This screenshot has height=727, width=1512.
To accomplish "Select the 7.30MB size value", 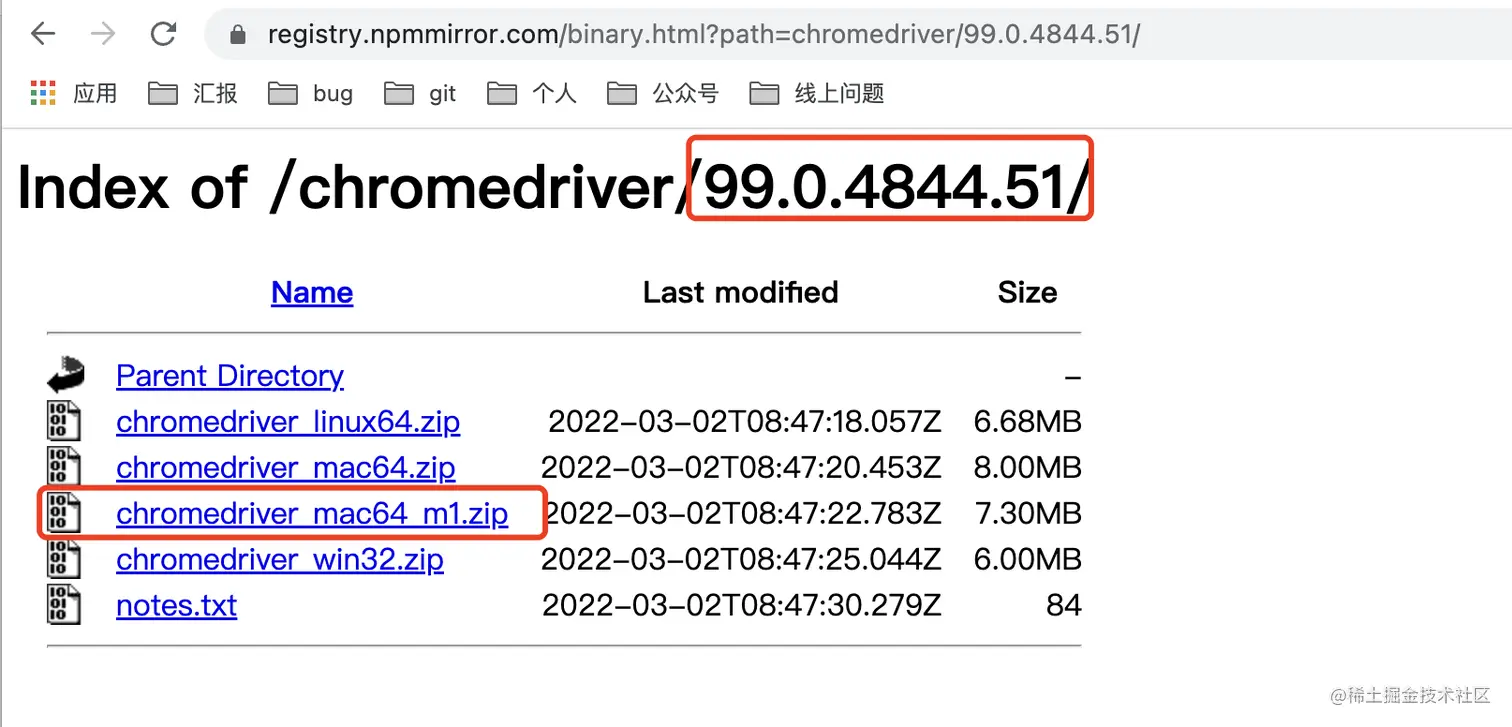I will coord(1028,514).
